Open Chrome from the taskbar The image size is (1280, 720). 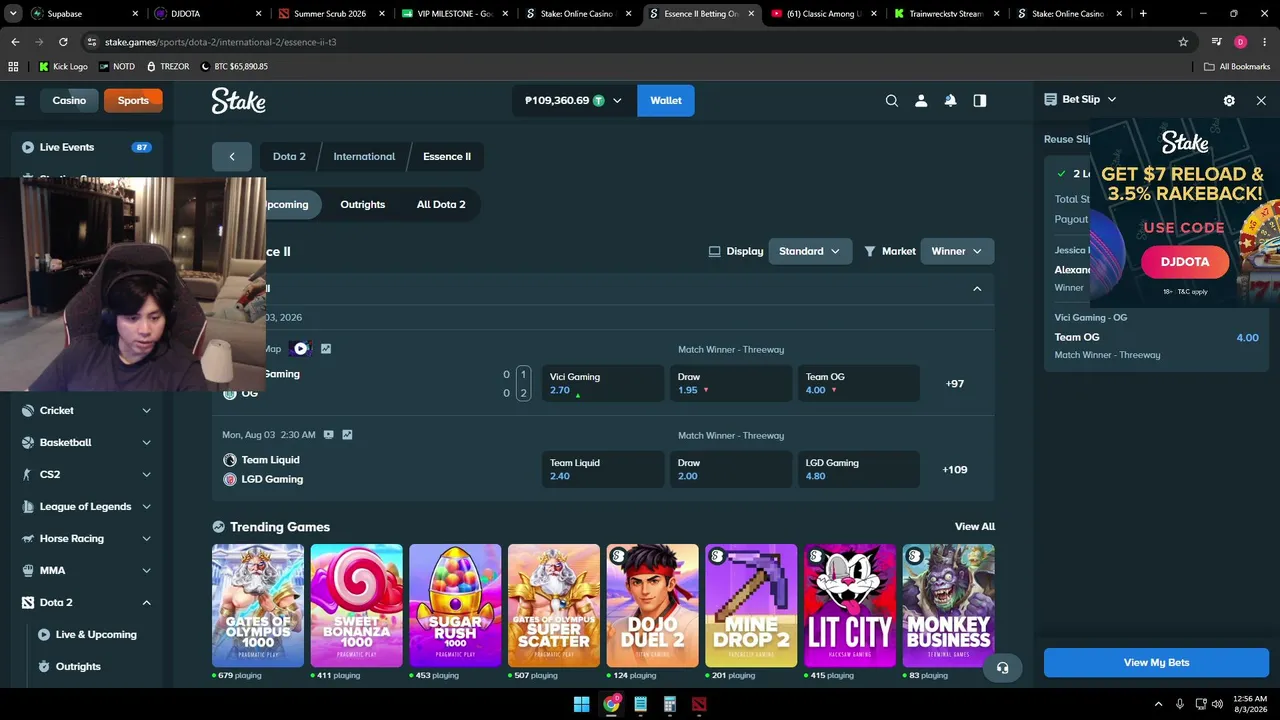pyautogui.click(x=611, y=704)
